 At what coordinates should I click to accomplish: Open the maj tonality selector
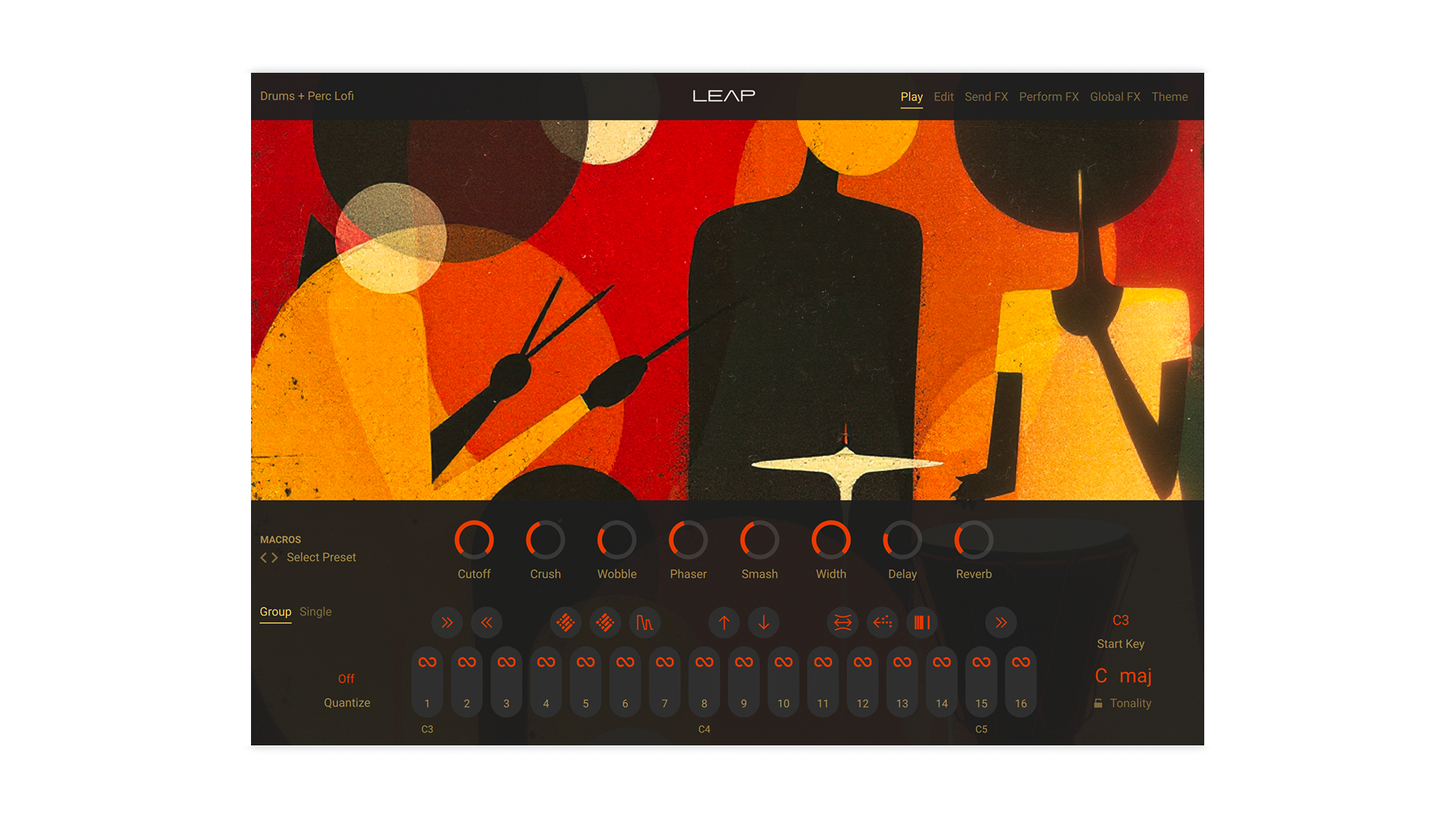click(1137, 676)
